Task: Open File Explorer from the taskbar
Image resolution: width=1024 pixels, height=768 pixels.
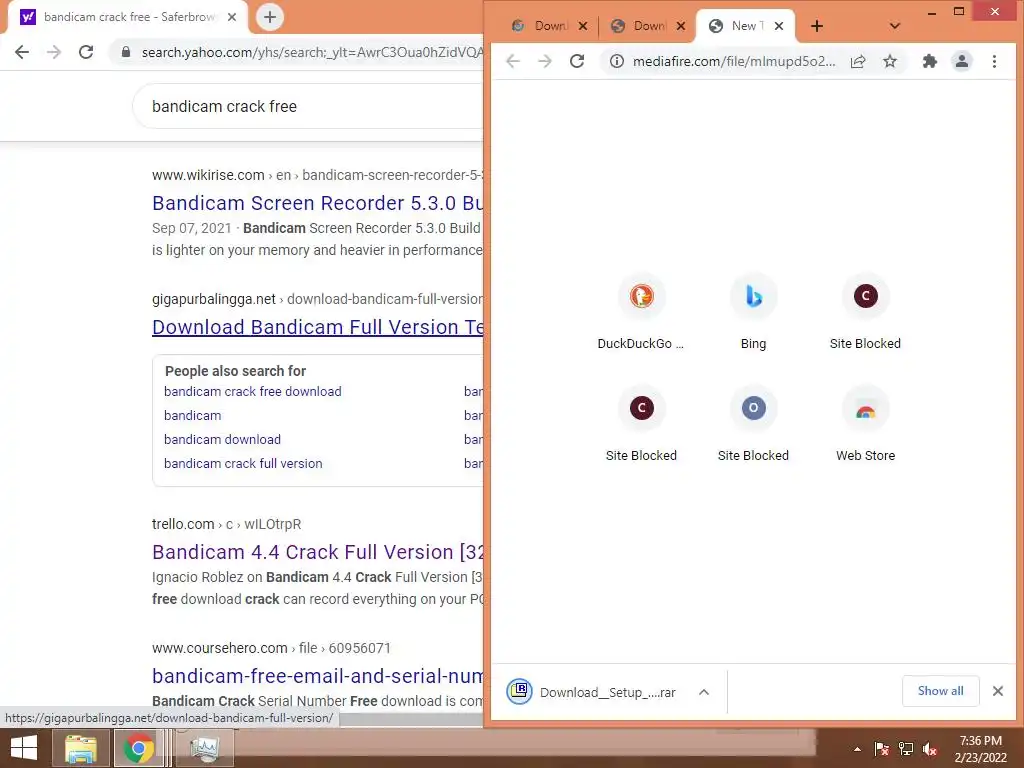Action: (x=80, y=749)
